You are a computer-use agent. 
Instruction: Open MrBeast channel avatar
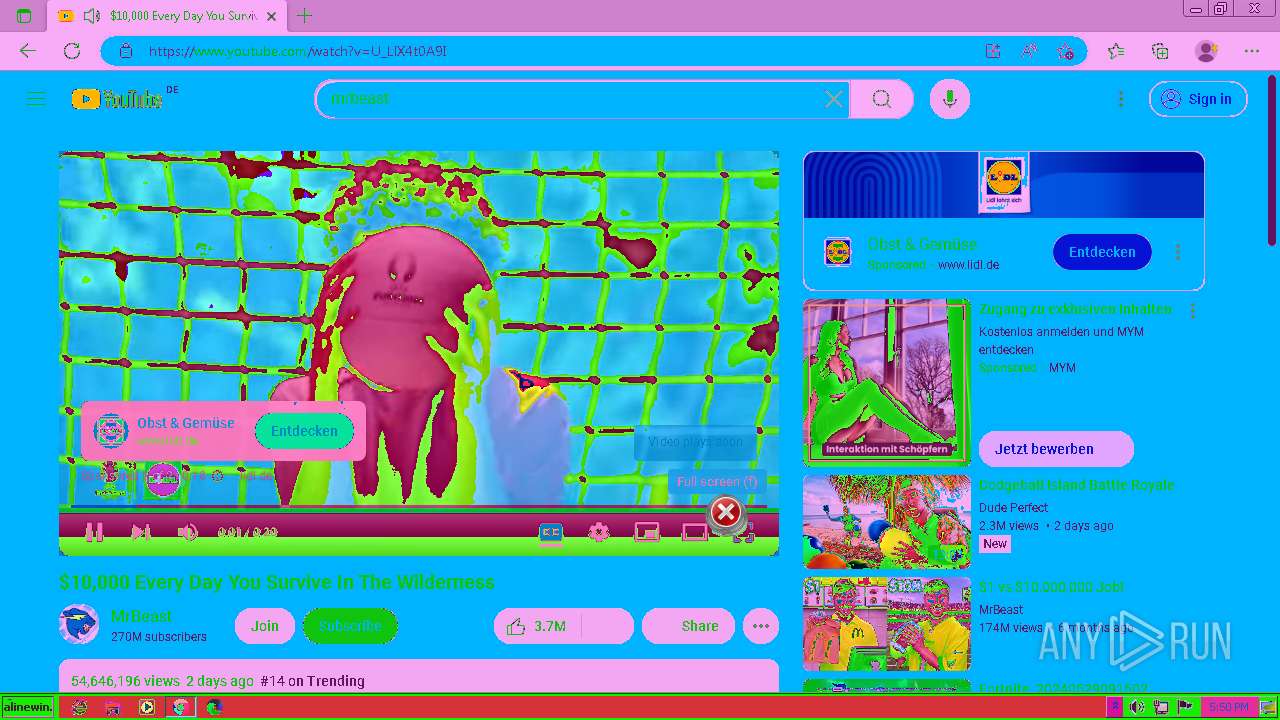(79, 625)
